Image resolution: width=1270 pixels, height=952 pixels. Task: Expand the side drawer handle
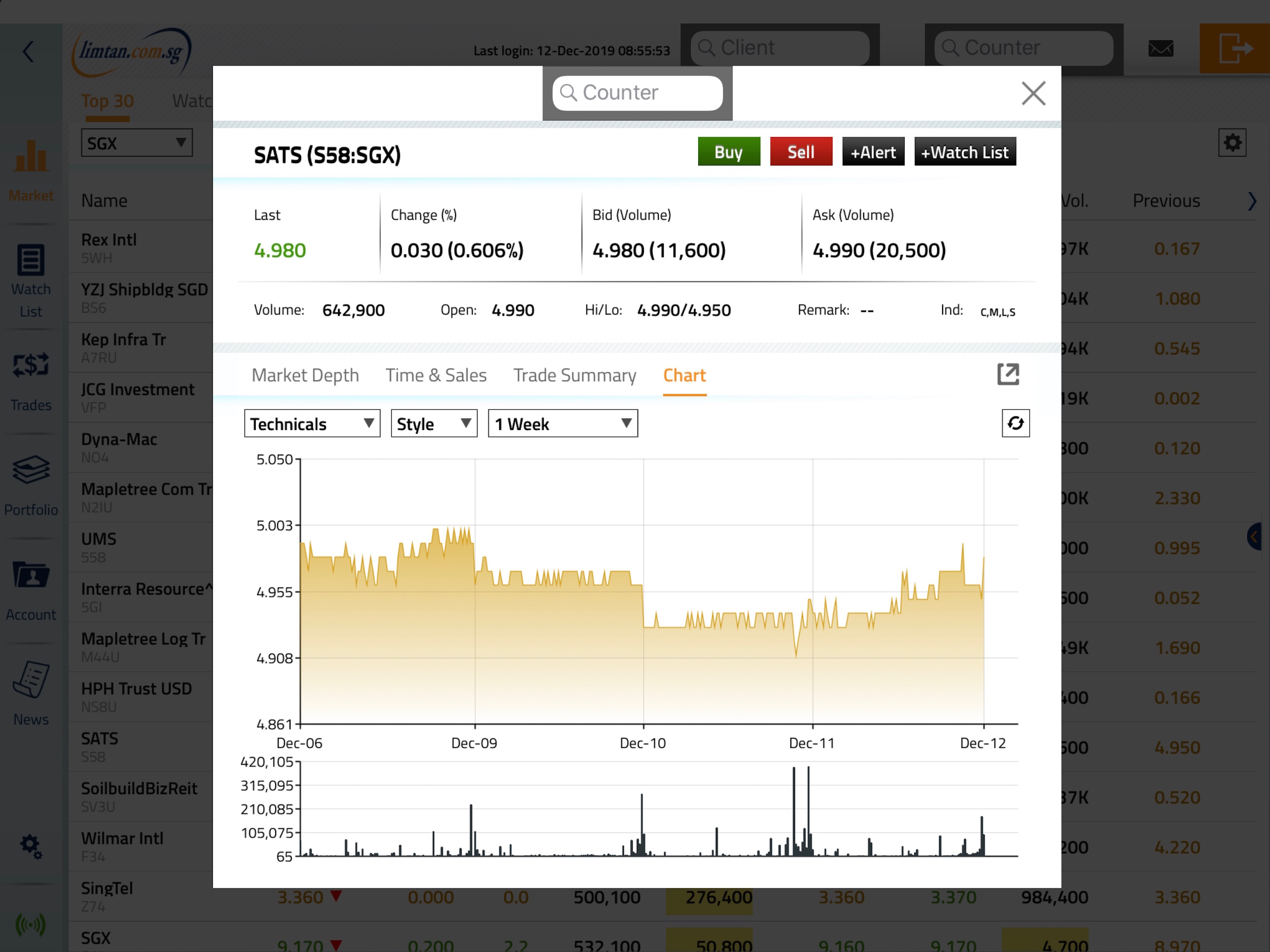coord(1255,537)
